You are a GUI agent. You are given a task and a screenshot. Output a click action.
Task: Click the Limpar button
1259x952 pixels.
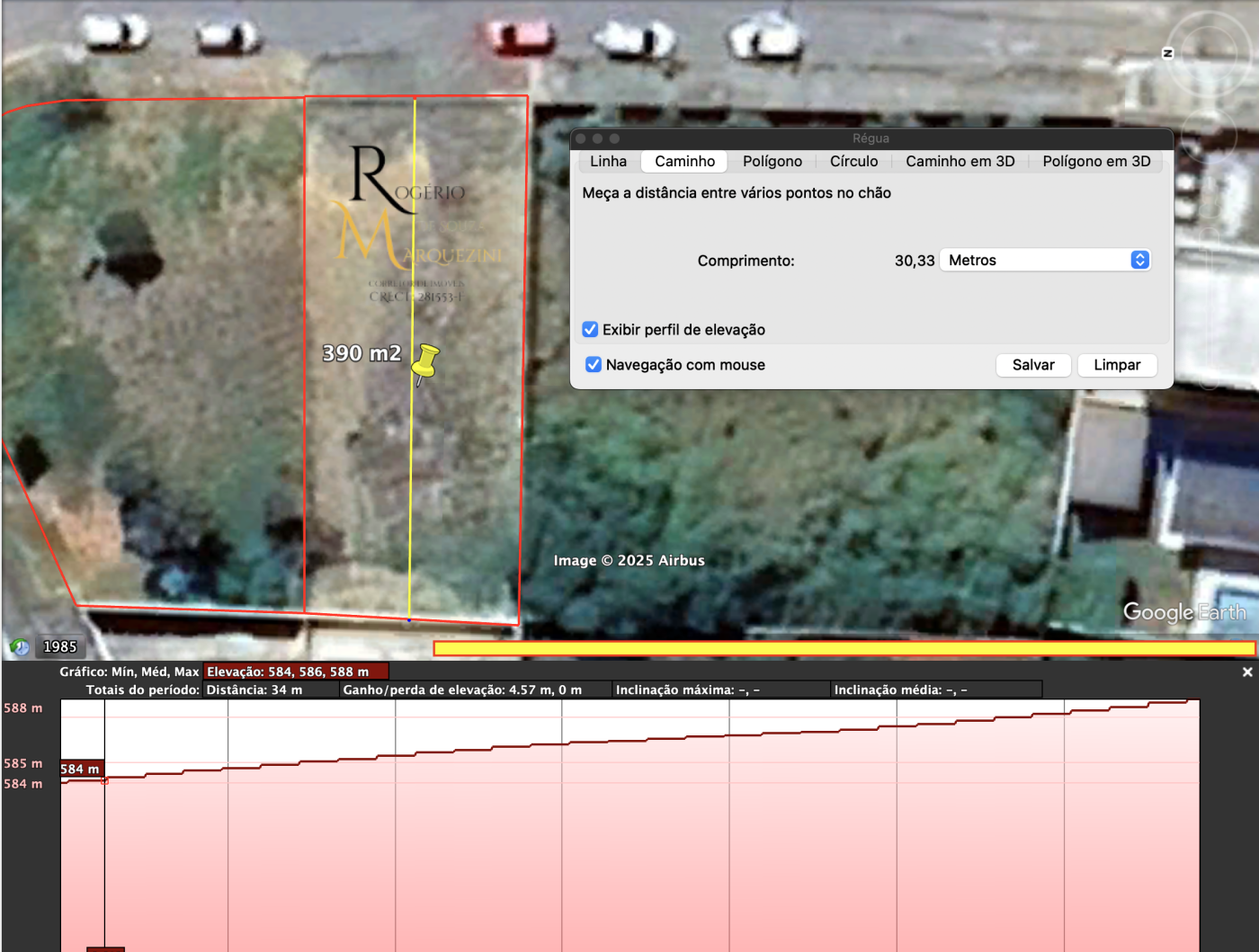click(1117, 365)
